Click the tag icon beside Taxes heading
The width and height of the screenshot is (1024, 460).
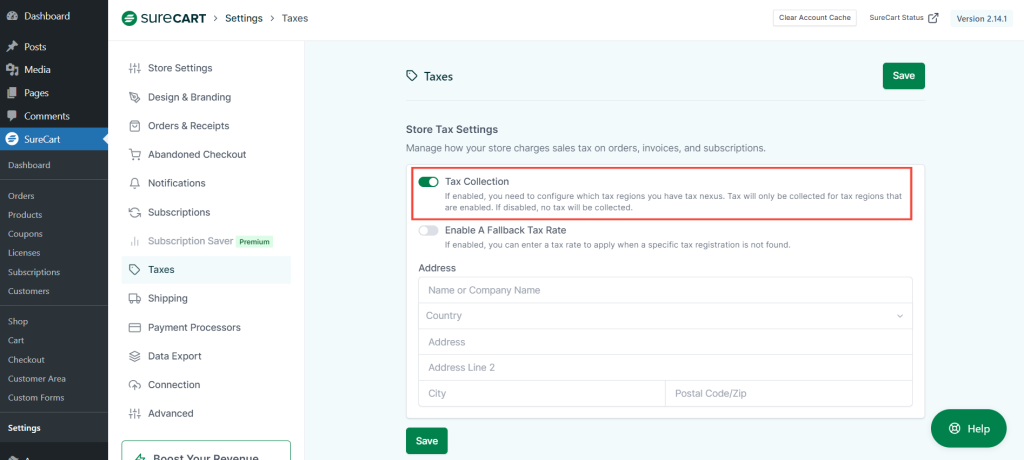click(411, 76)
